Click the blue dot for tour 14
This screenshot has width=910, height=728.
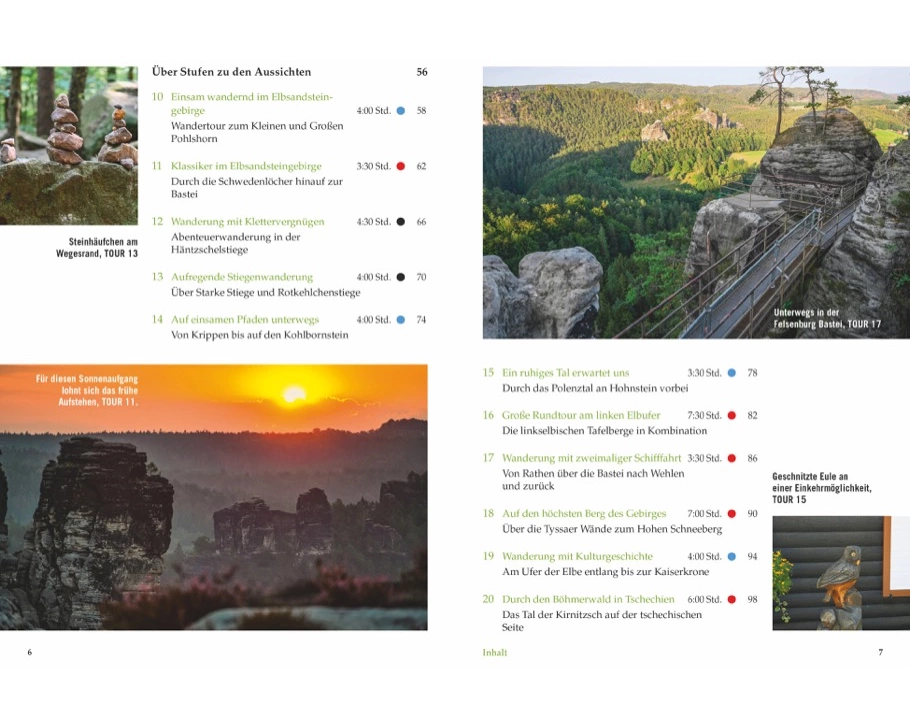[x=400, y=320]
